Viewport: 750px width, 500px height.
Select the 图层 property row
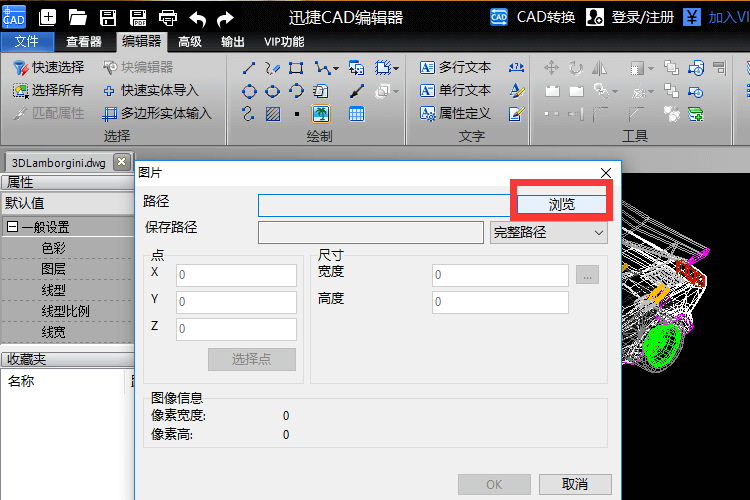point(67,269)
